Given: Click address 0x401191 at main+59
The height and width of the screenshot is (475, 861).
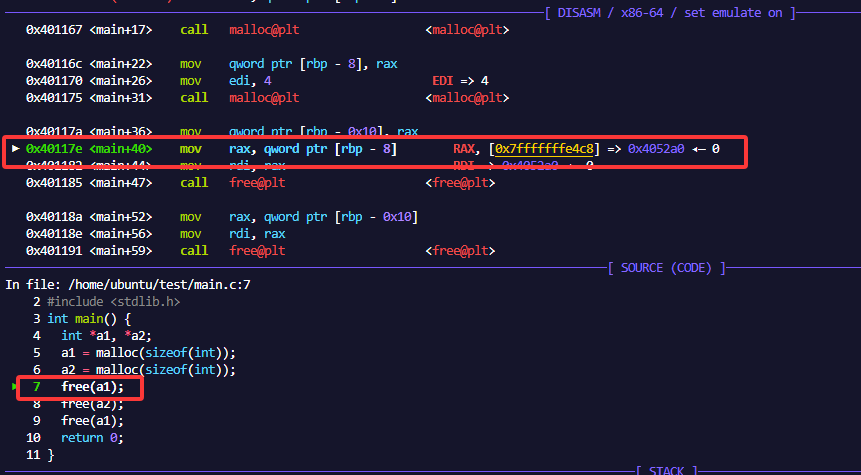Looking at the screenshot, I should (x=55, y=251).
